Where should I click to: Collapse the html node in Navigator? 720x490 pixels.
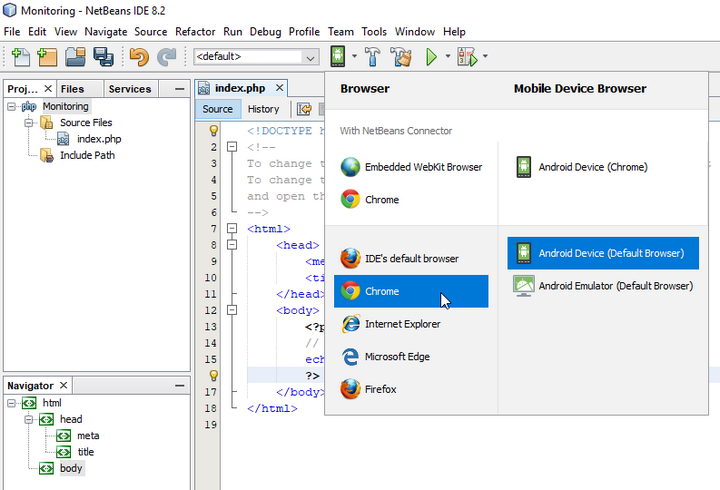(11, 403)
